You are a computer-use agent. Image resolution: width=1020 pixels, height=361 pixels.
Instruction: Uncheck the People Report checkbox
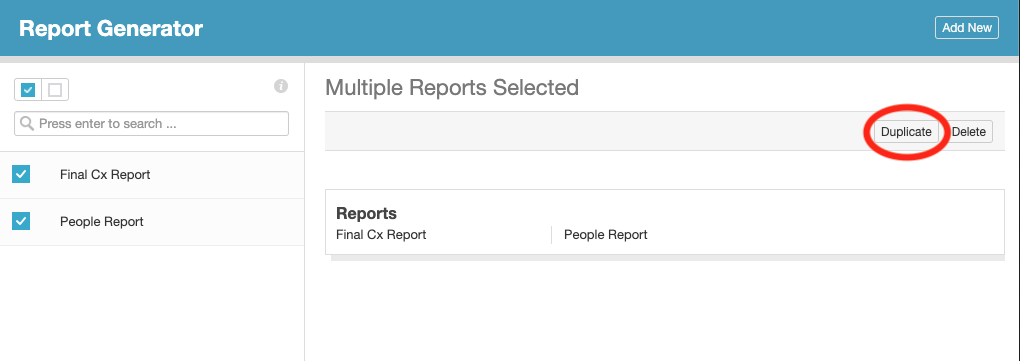coord(21,221)
